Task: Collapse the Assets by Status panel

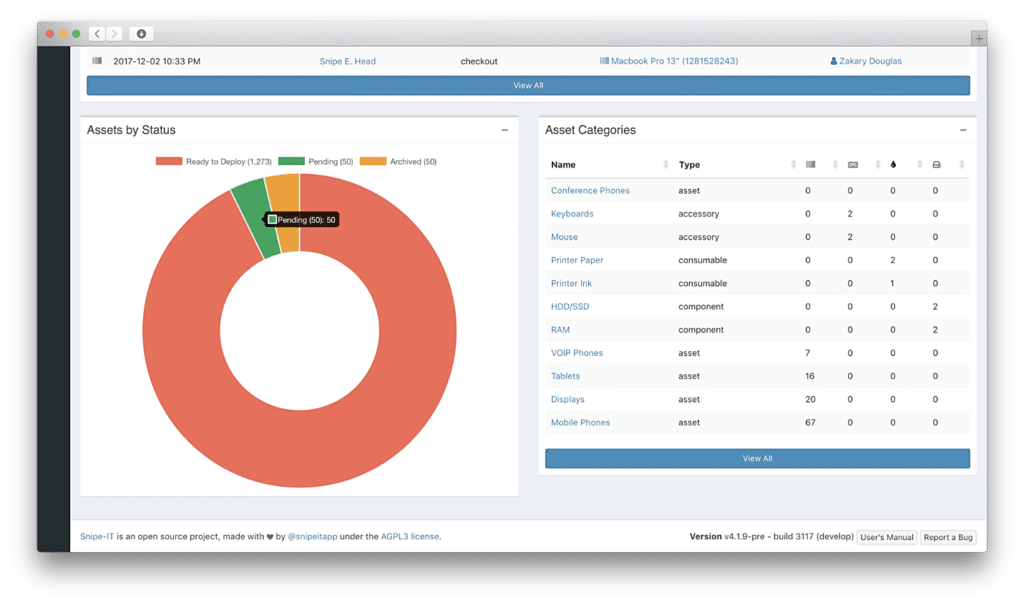Action: pos(504,130)
